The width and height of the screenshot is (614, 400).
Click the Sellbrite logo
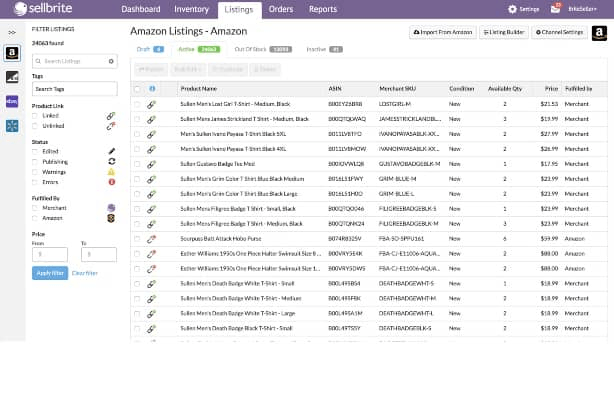[x=43, y=9]
